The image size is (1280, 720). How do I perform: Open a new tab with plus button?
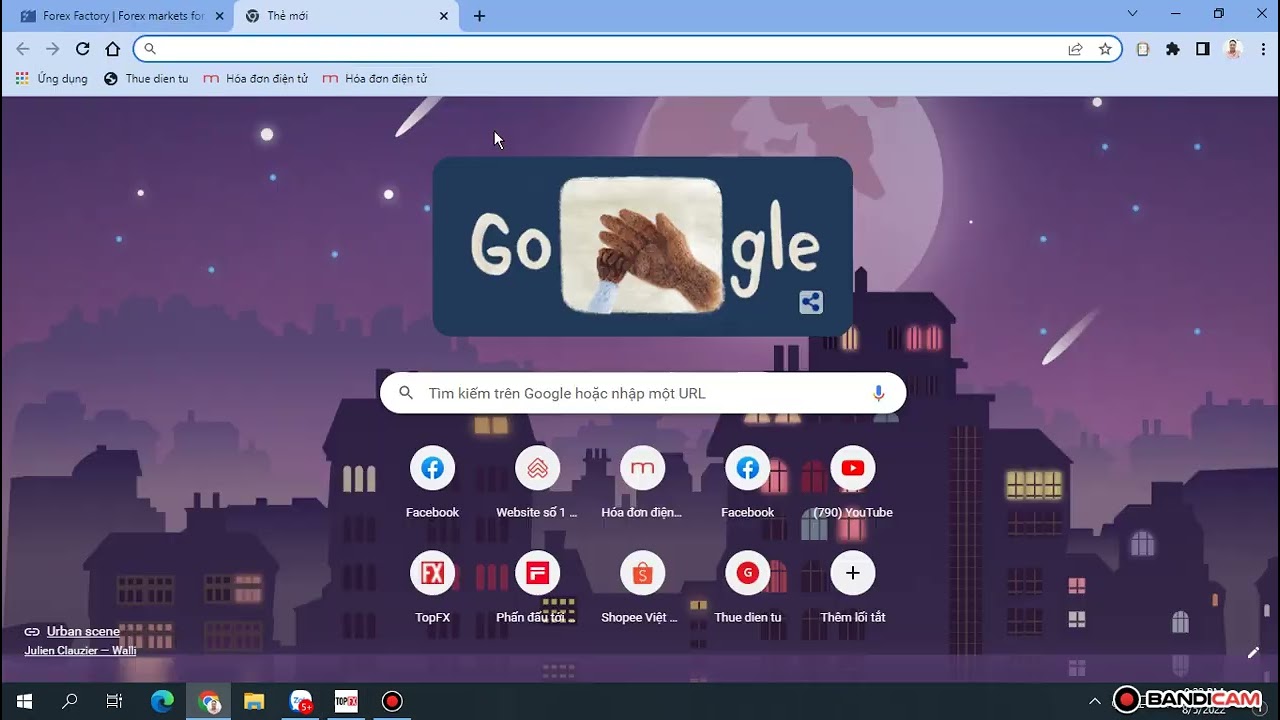pos(479,16)
